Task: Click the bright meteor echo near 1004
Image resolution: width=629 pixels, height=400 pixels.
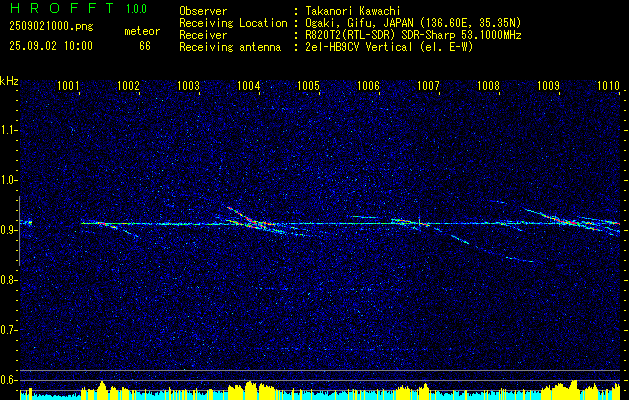Action: (251, 219)
